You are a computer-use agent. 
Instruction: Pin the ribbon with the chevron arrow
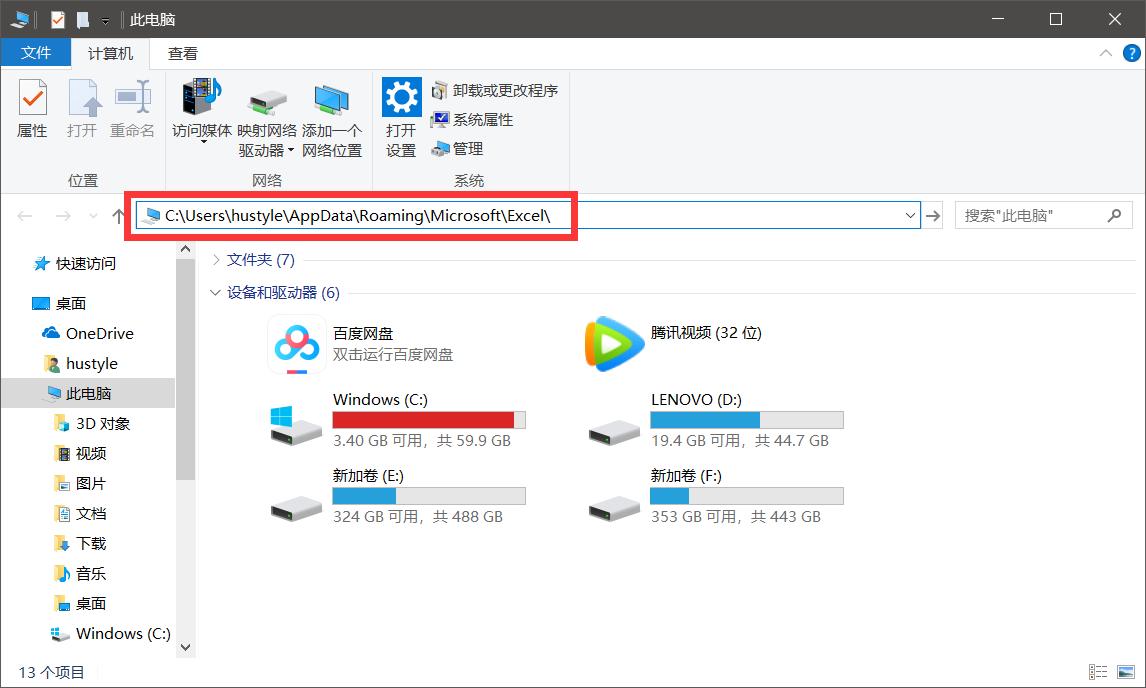point(1105,53)
